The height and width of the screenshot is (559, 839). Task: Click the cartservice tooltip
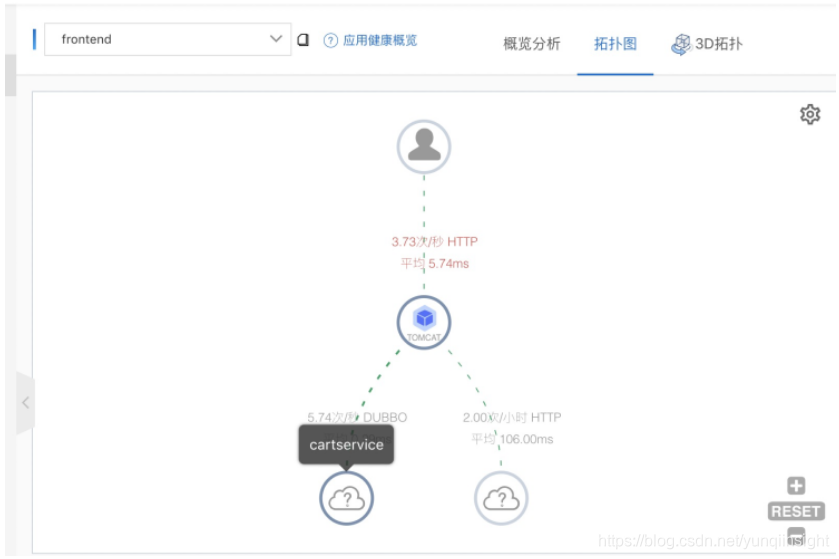pos(346,445)
